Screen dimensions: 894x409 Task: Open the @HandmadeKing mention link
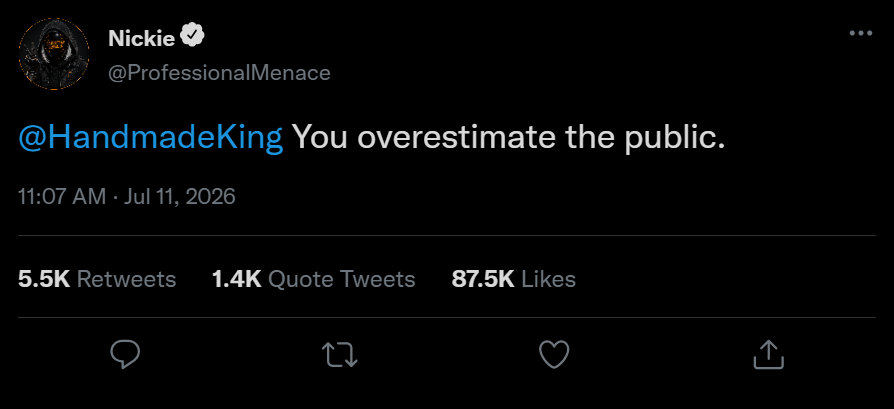click(151, 137)
